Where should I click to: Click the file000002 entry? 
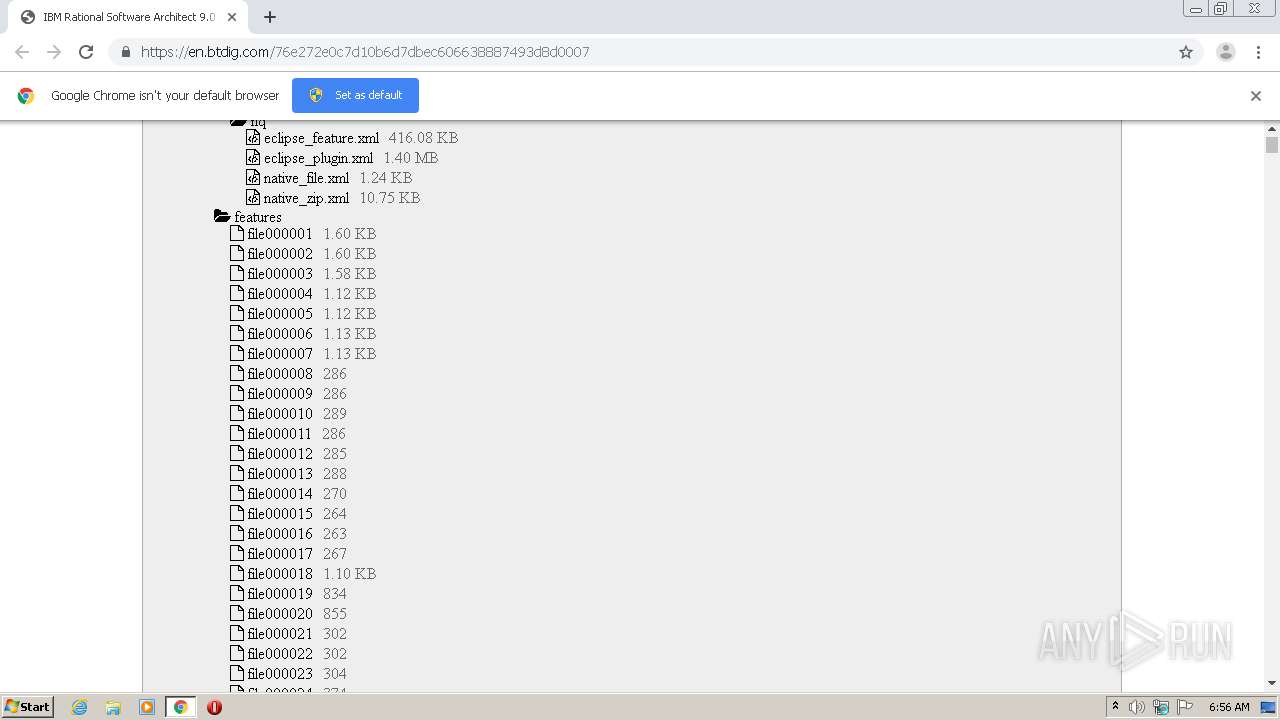pyautogui.click(x=280, y=254)
